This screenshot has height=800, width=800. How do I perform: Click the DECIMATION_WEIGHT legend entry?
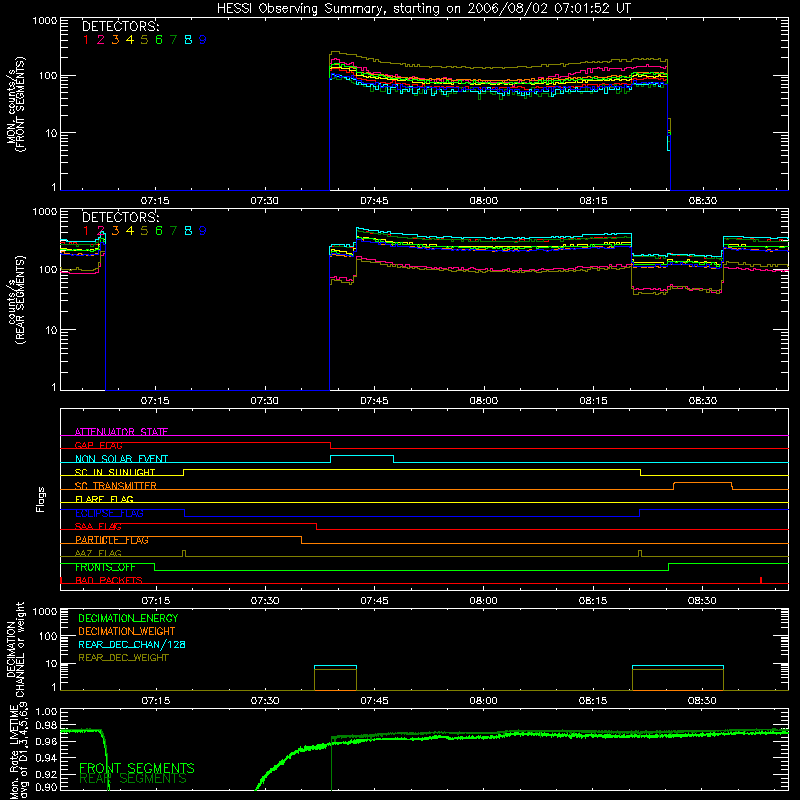(127, 631)
